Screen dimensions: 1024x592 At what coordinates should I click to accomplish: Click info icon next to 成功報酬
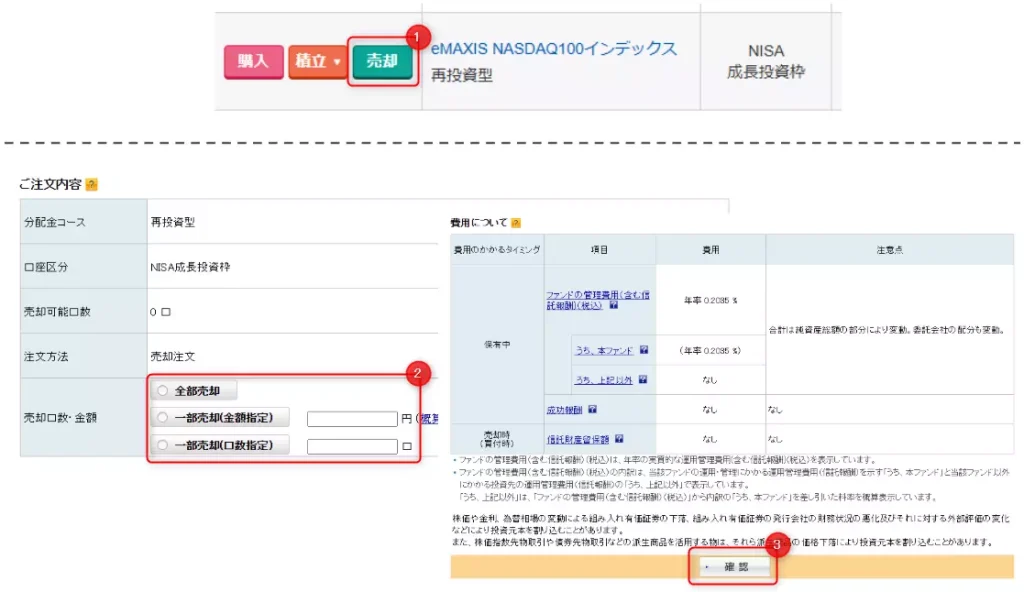592,410
